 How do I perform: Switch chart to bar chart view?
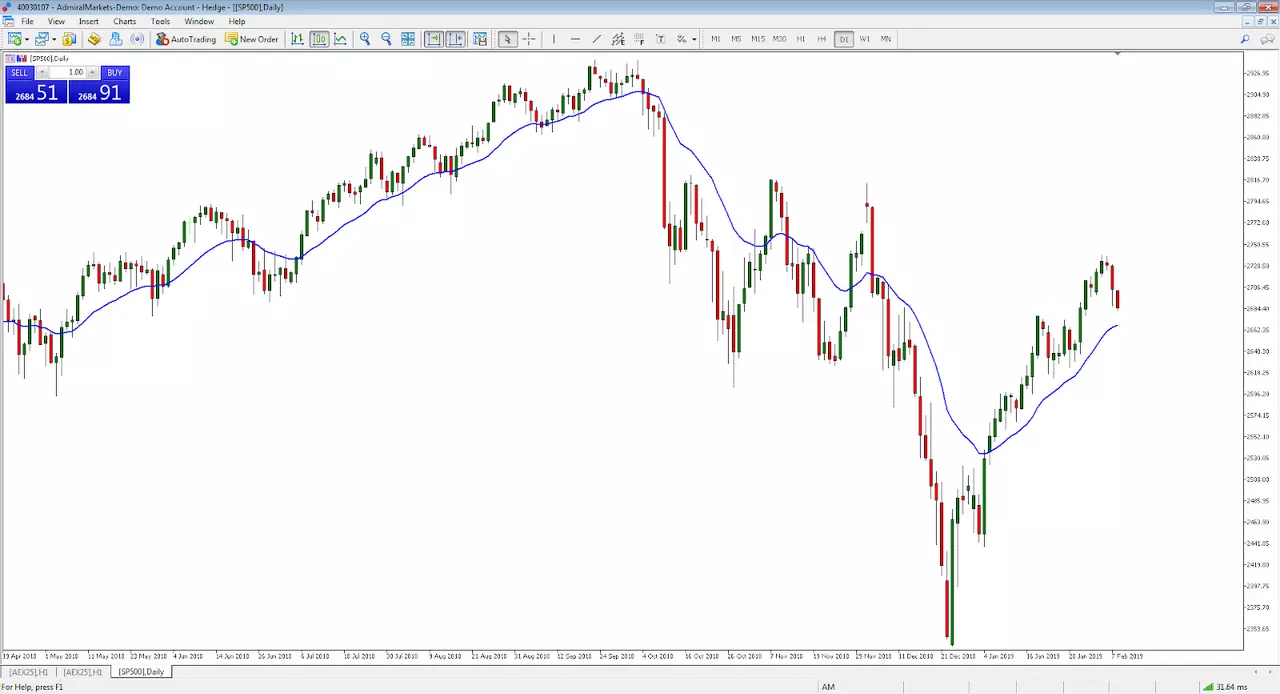point(297,39)
